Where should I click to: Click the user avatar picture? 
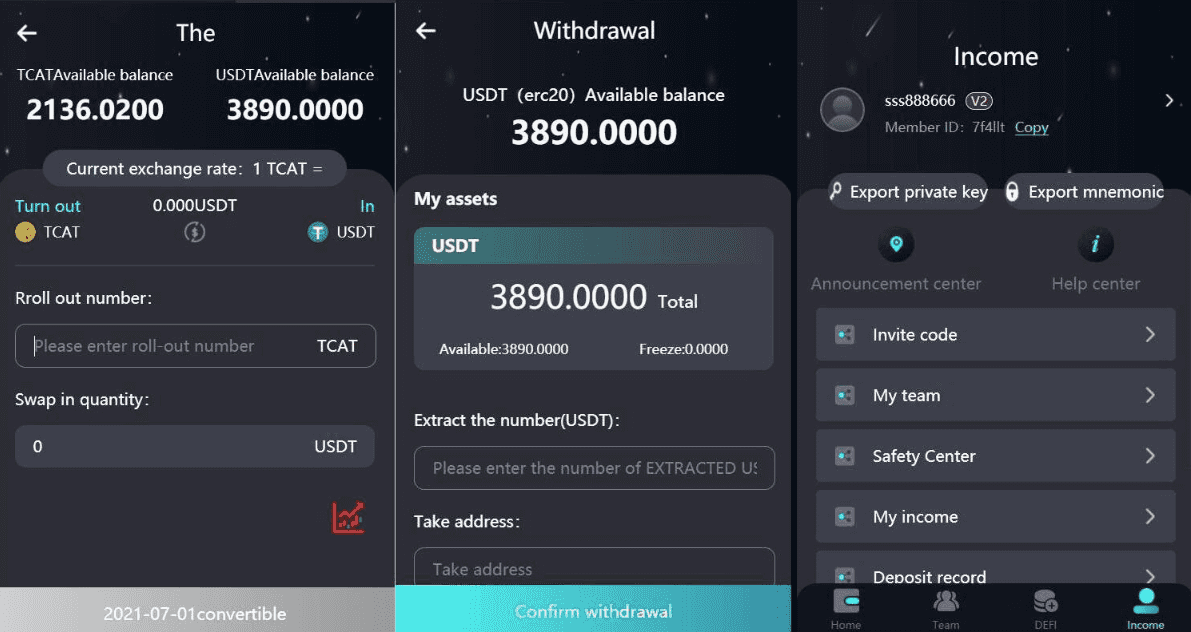click(842, 110)
